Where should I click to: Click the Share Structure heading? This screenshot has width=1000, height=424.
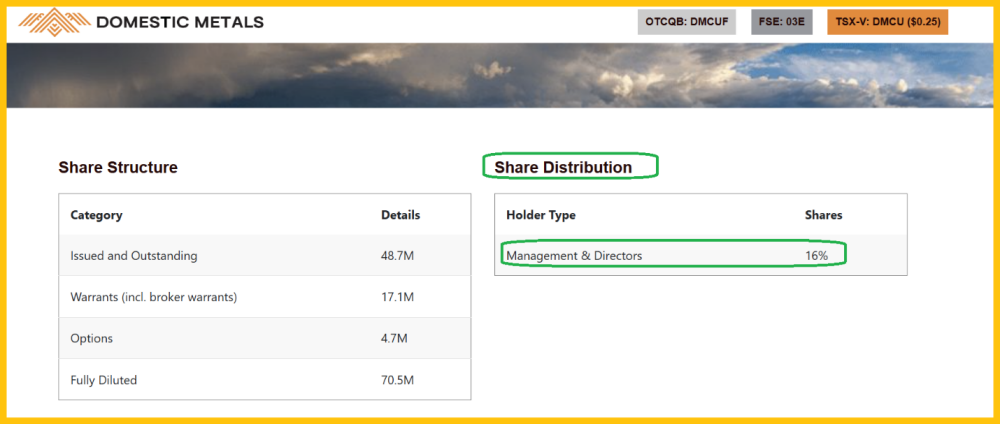118,168
